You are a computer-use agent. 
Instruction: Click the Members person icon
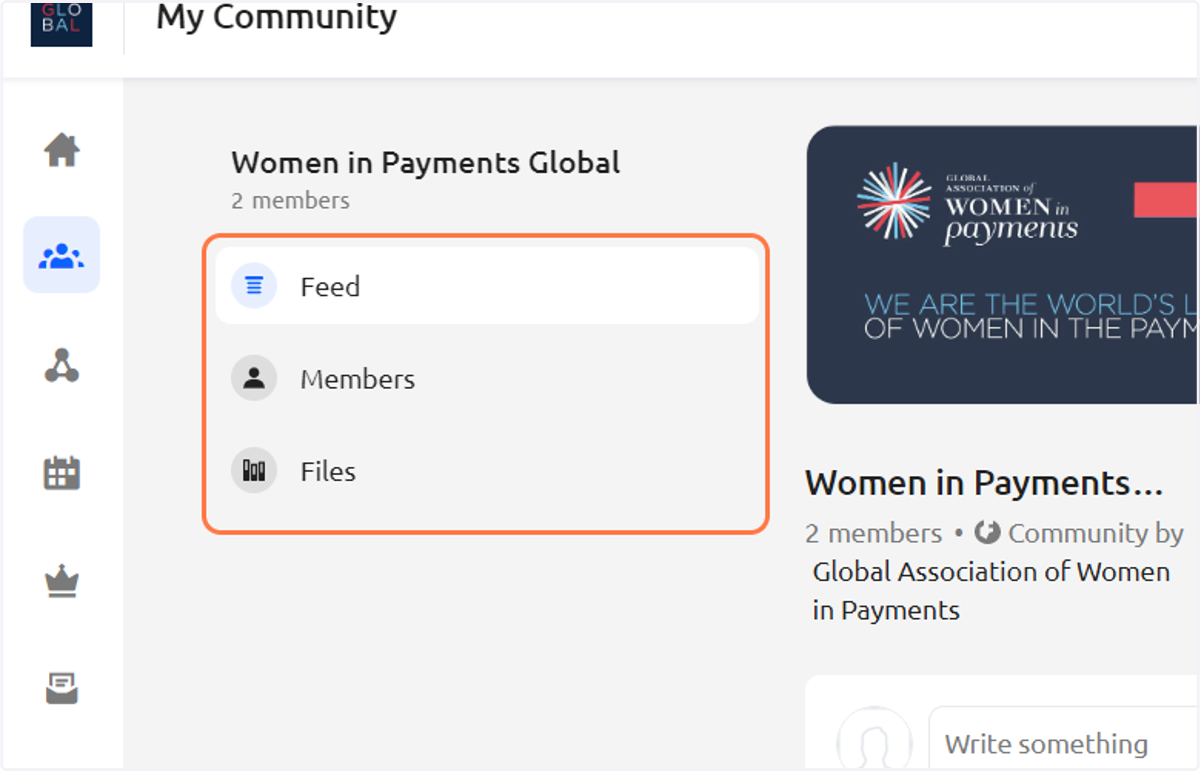(x=254, y=378)
